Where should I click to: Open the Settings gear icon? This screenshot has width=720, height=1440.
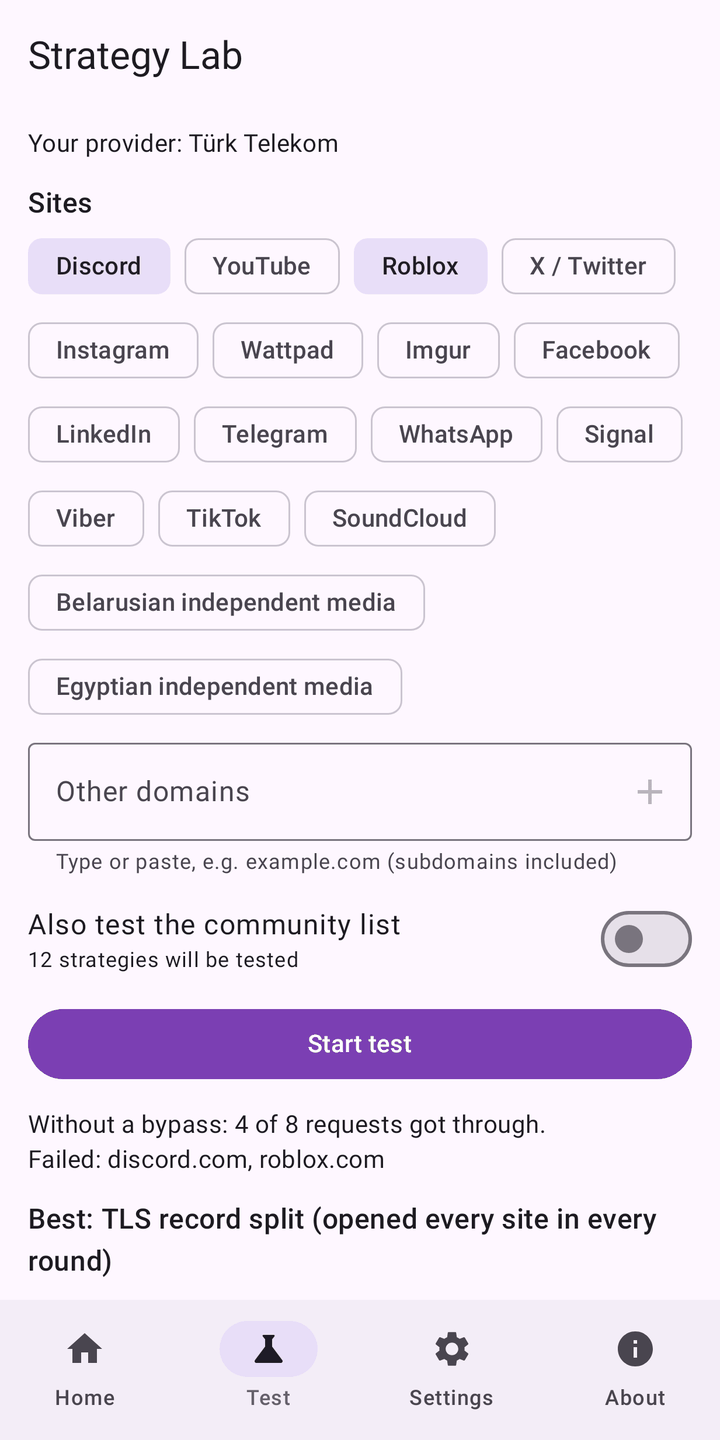[x=451, y=1349]
